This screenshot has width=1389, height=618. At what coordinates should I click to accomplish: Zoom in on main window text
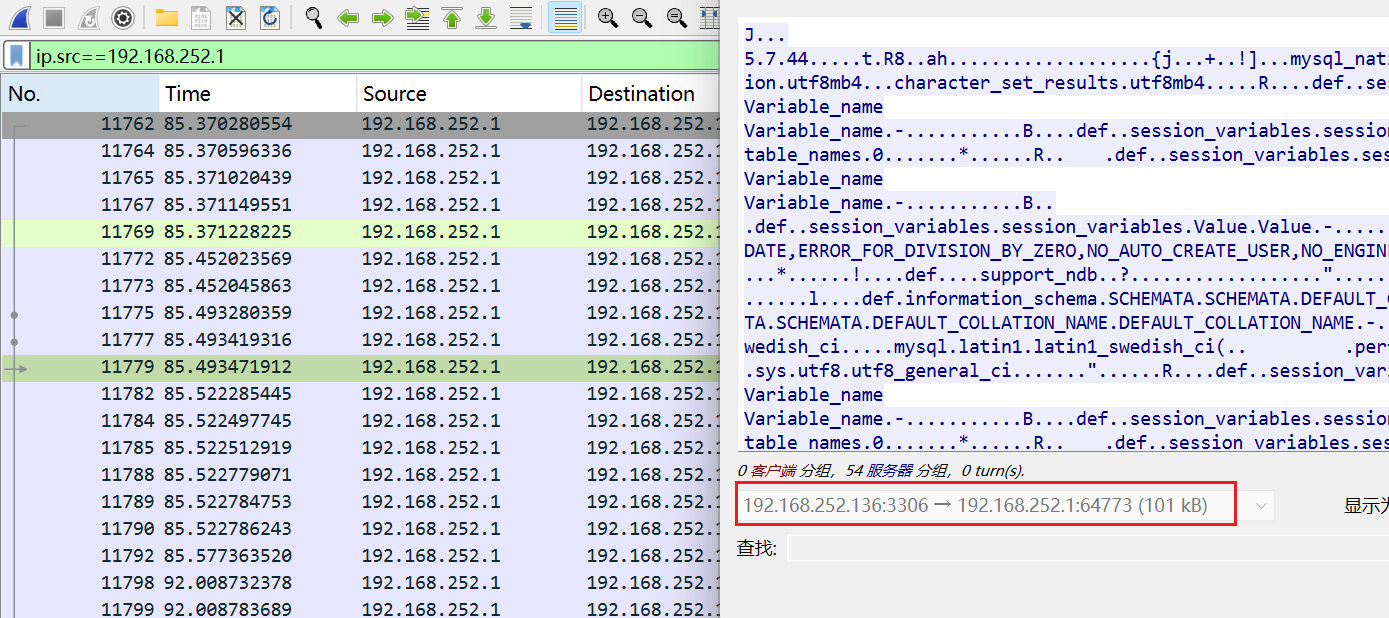tap(607, 17)
